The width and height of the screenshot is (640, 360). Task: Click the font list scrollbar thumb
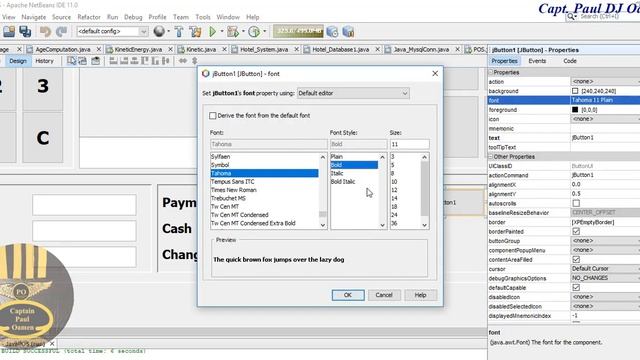click(x=323, y=214)
